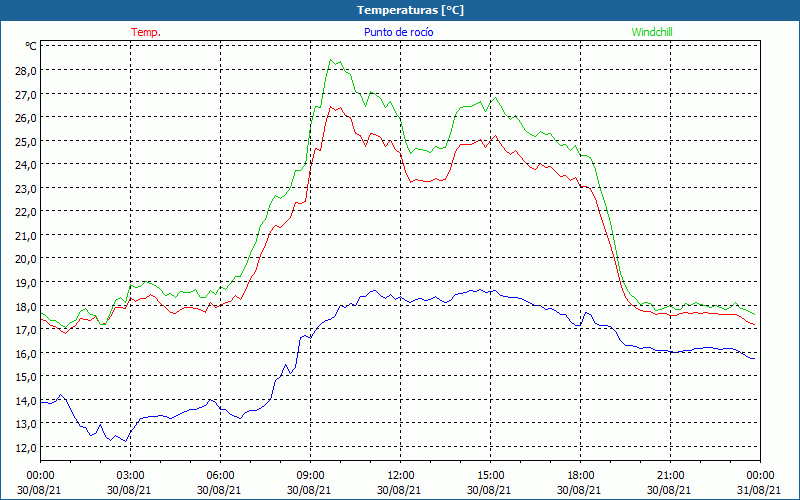The width and height of the screenshot is (800, 500).
Task: Click the 'Temperaturas [°C]' chart title
Action: [410, 10]
